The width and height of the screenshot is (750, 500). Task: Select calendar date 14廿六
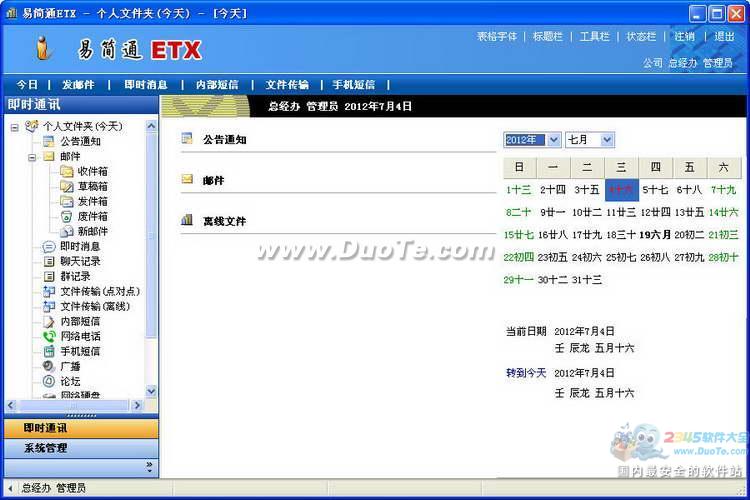[723, 212]
